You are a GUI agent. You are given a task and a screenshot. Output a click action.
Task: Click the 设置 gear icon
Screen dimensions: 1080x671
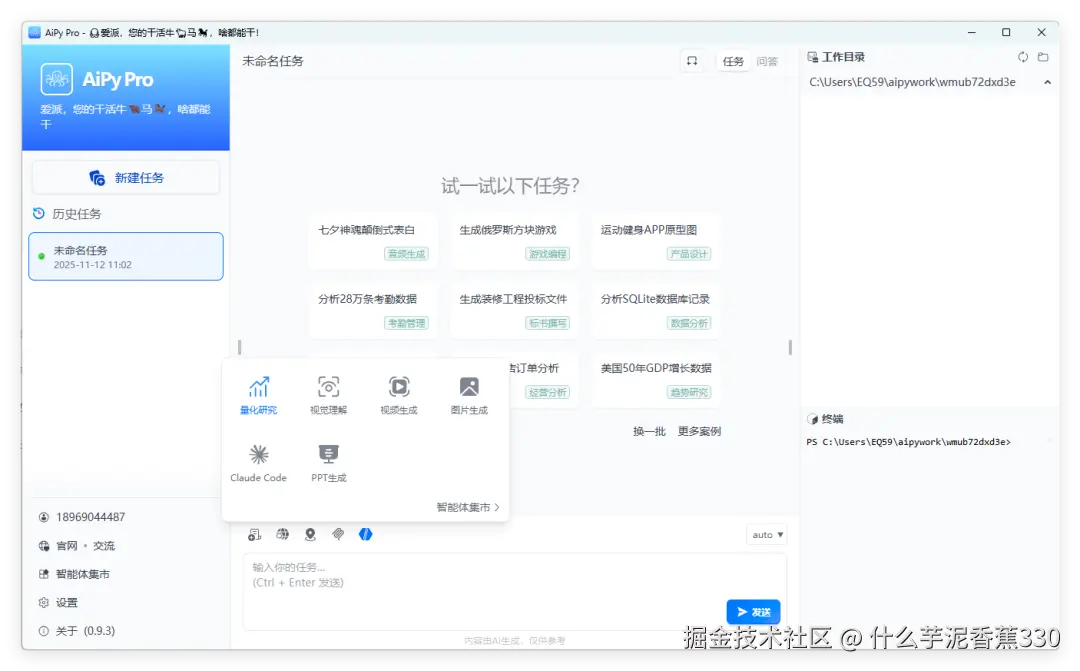(x=44, y=603)
